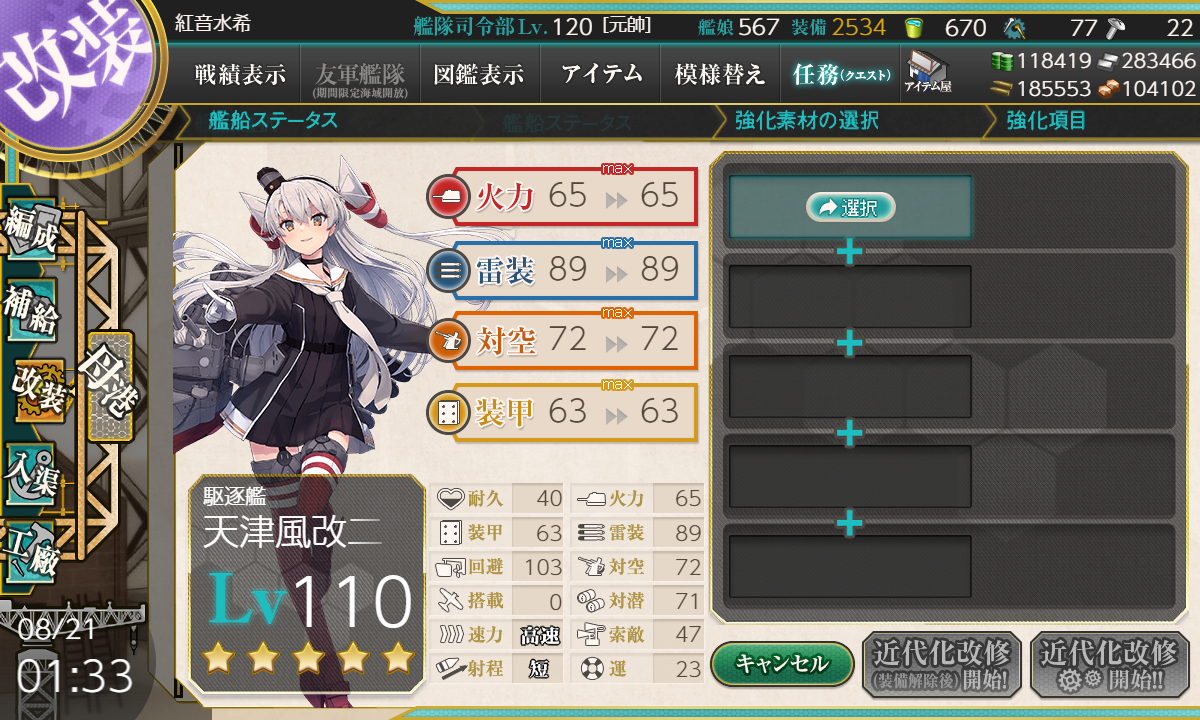The height and width of the screenshot is (720, 1200).
Task: Open the 戦績表示 menu
Action: click(x=240, y=74)
